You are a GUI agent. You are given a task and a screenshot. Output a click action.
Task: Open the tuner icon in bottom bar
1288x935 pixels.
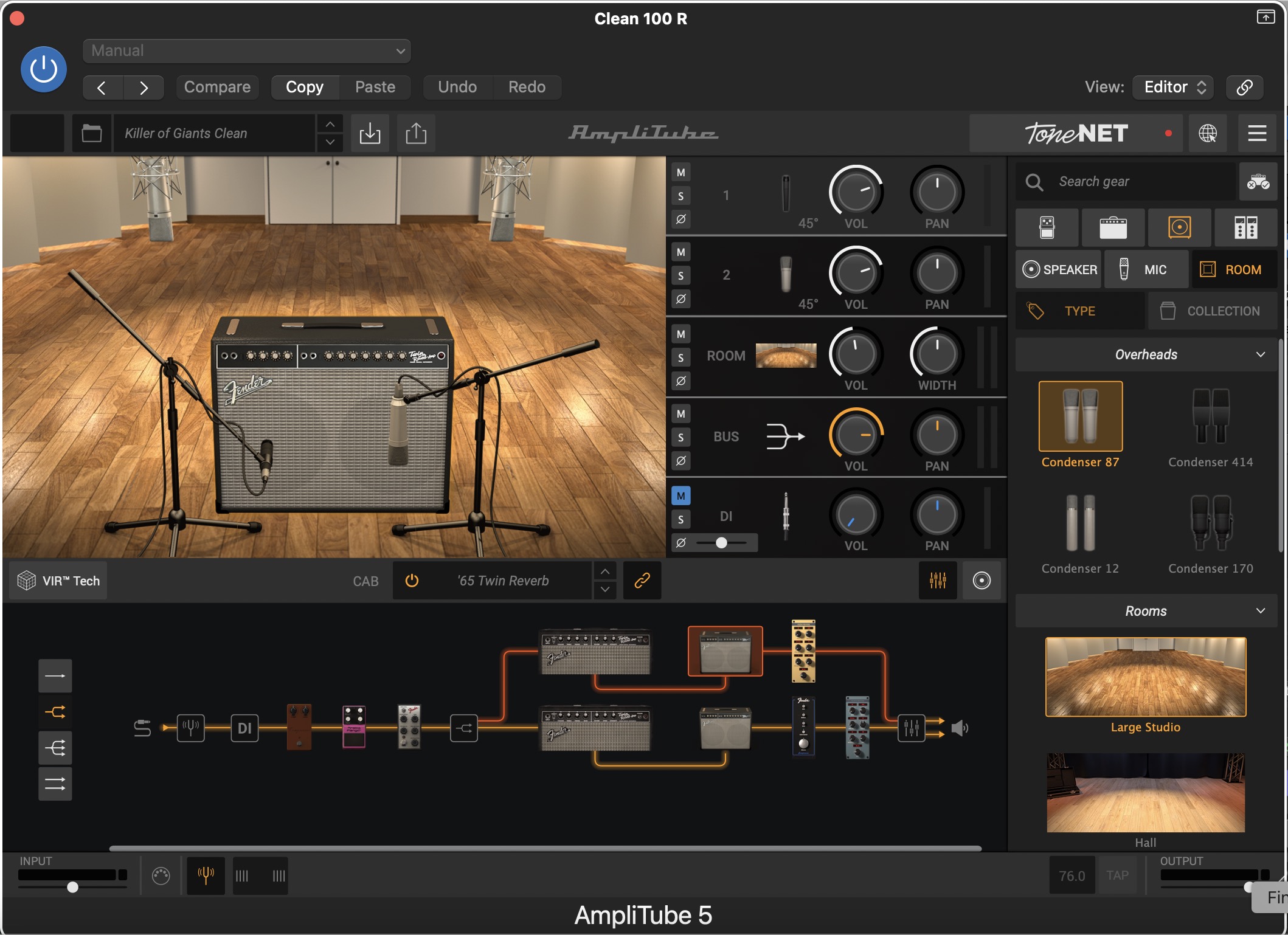coord(206,875)
